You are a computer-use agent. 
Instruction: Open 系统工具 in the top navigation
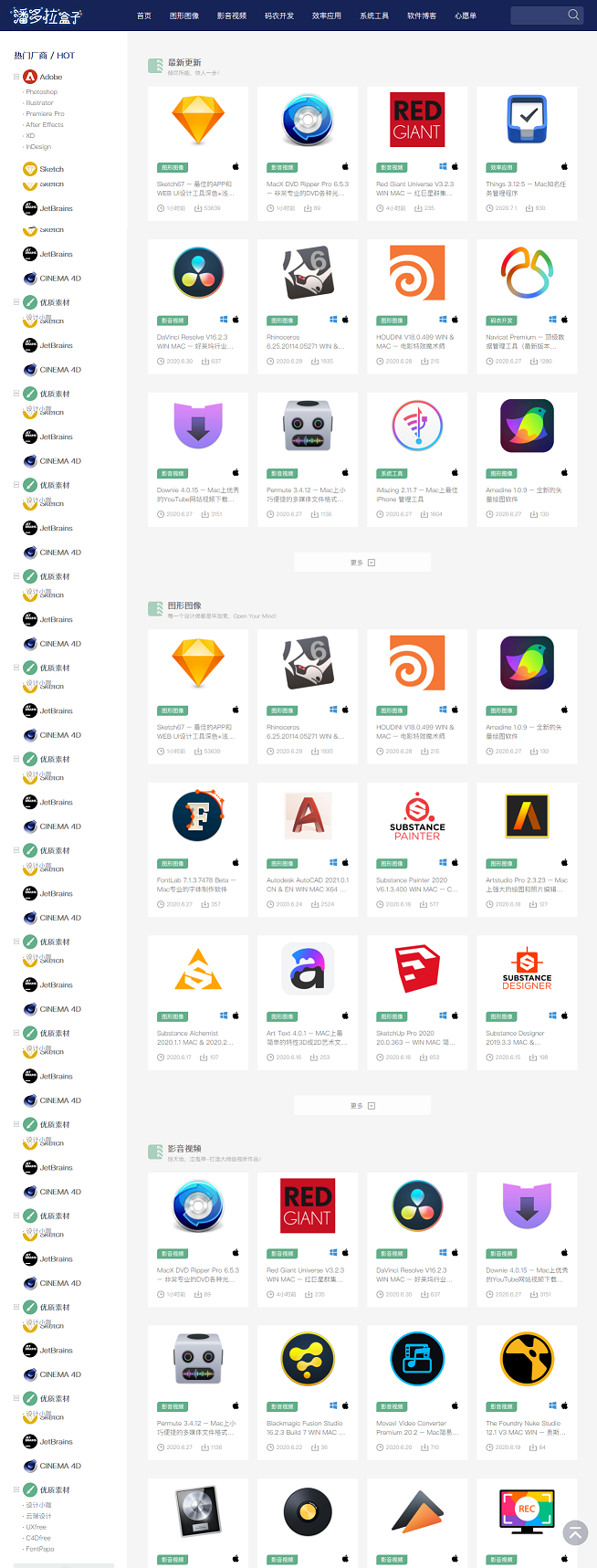(374, 16)
